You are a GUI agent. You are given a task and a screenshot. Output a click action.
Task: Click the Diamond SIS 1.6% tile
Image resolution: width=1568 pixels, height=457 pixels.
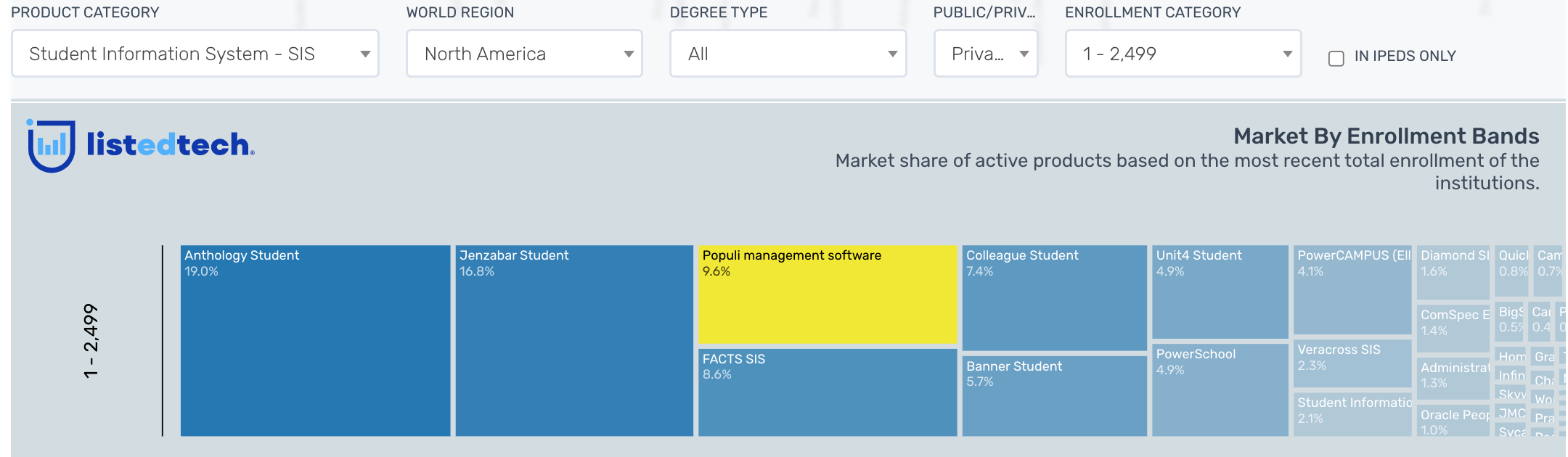[1453, 273]
